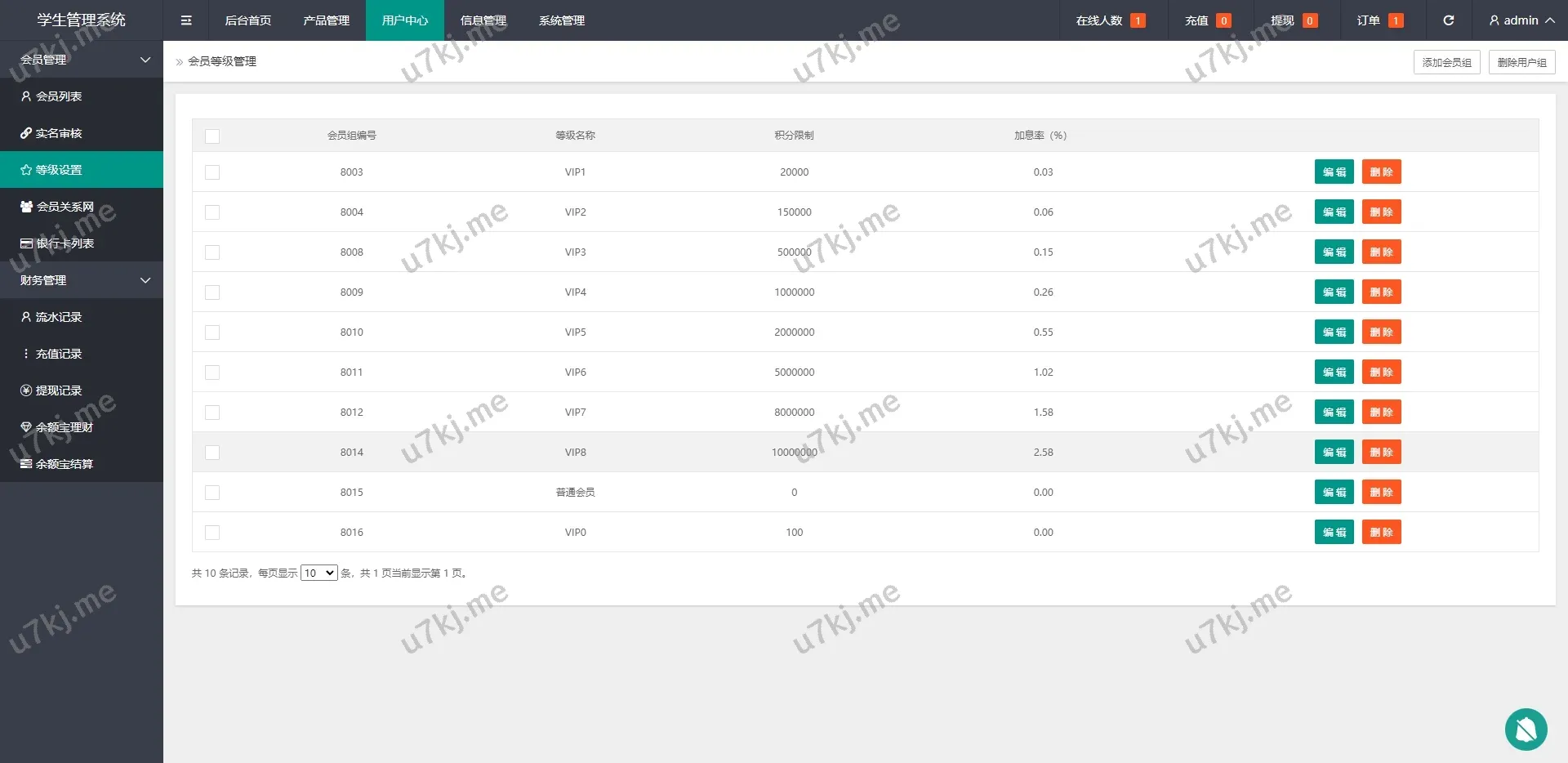Open 银行卡列表 card icon item

(26, 243)
